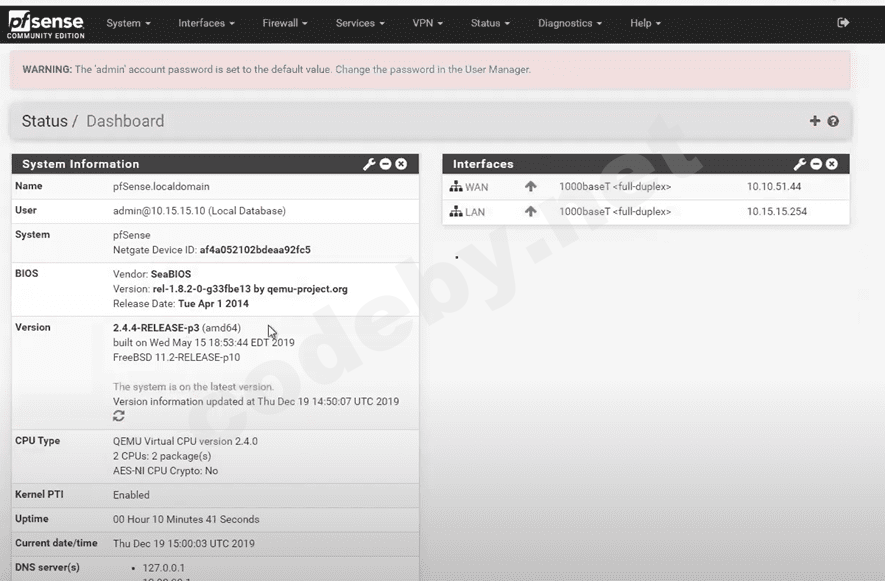The image size is (885, 581).
Task: Click uptime 00 Hour 10 Minutes 41 Seconds
Action: click(x=186, y=519)
